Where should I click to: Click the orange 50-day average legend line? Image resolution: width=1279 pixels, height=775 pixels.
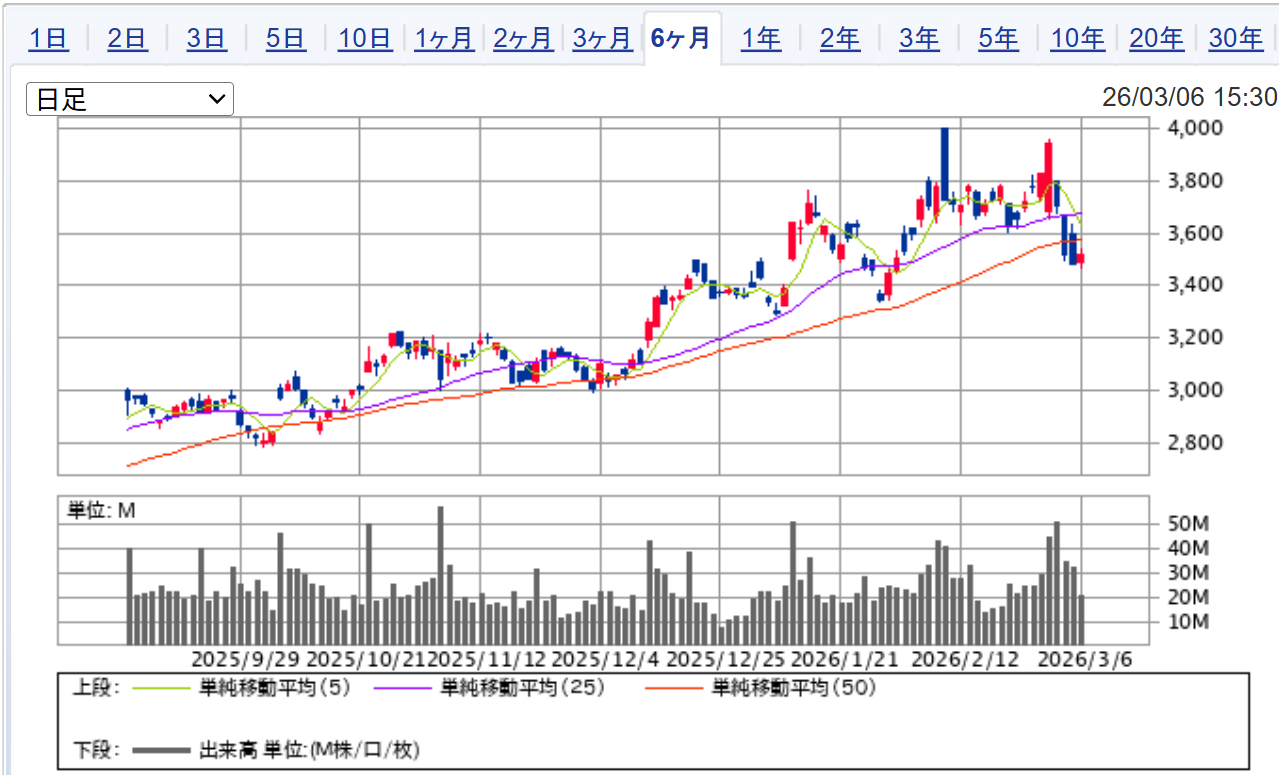pos(674,688)
